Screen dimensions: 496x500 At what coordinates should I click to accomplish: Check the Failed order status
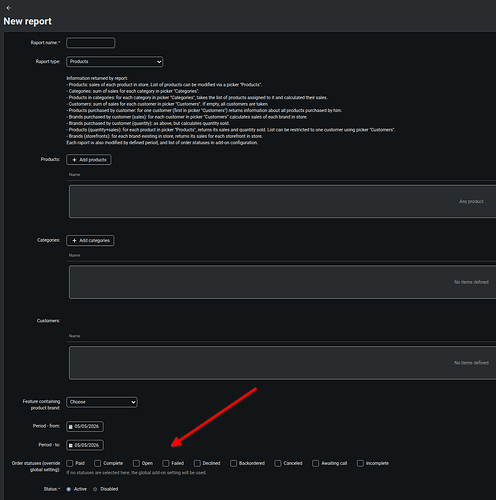click(166, 463)
